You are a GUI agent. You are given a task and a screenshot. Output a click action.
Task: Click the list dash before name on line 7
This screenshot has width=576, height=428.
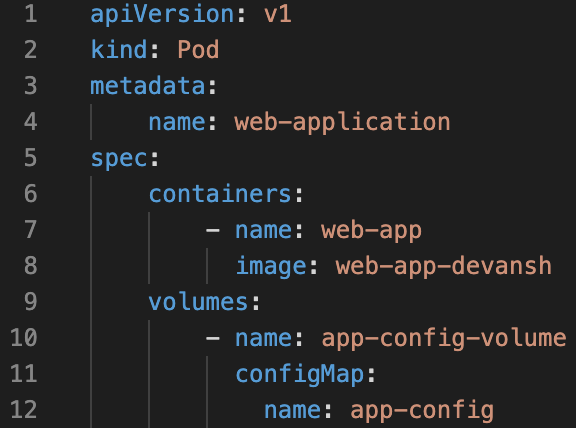point(213,231)
